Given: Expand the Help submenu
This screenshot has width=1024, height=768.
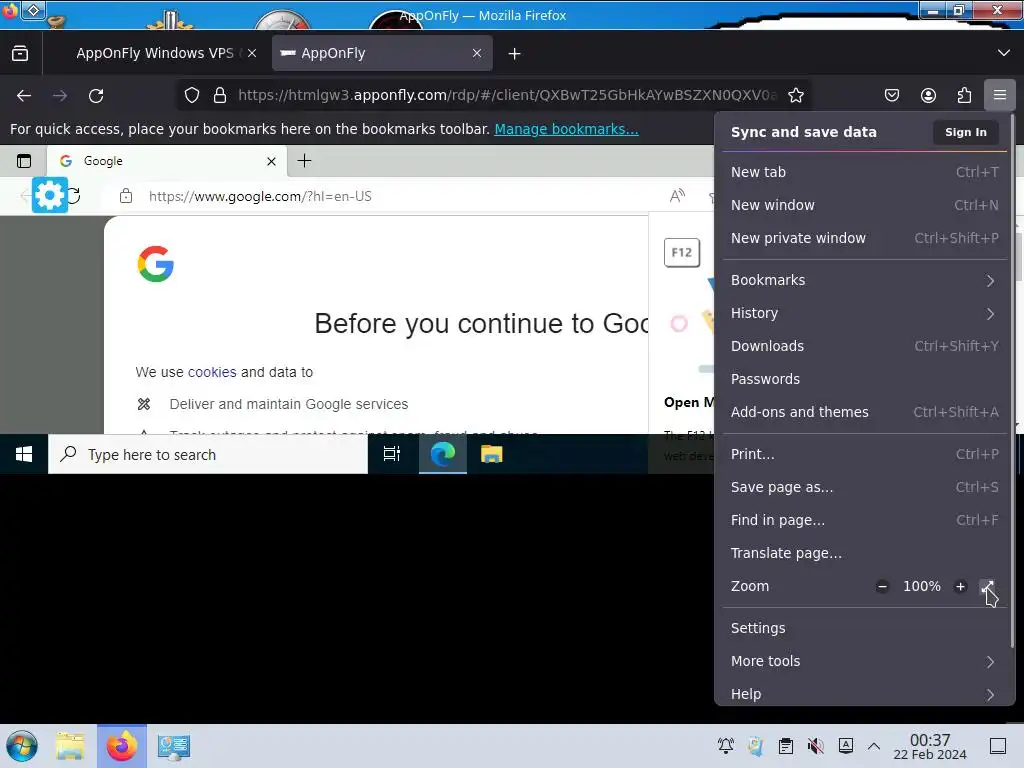Looking at the screenshot, I should [x=865, y=694].
